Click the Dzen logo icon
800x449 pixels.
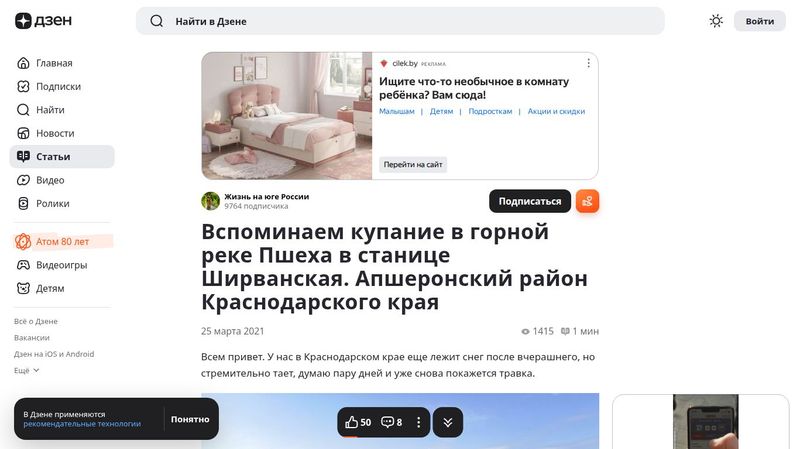coord(23,21)
